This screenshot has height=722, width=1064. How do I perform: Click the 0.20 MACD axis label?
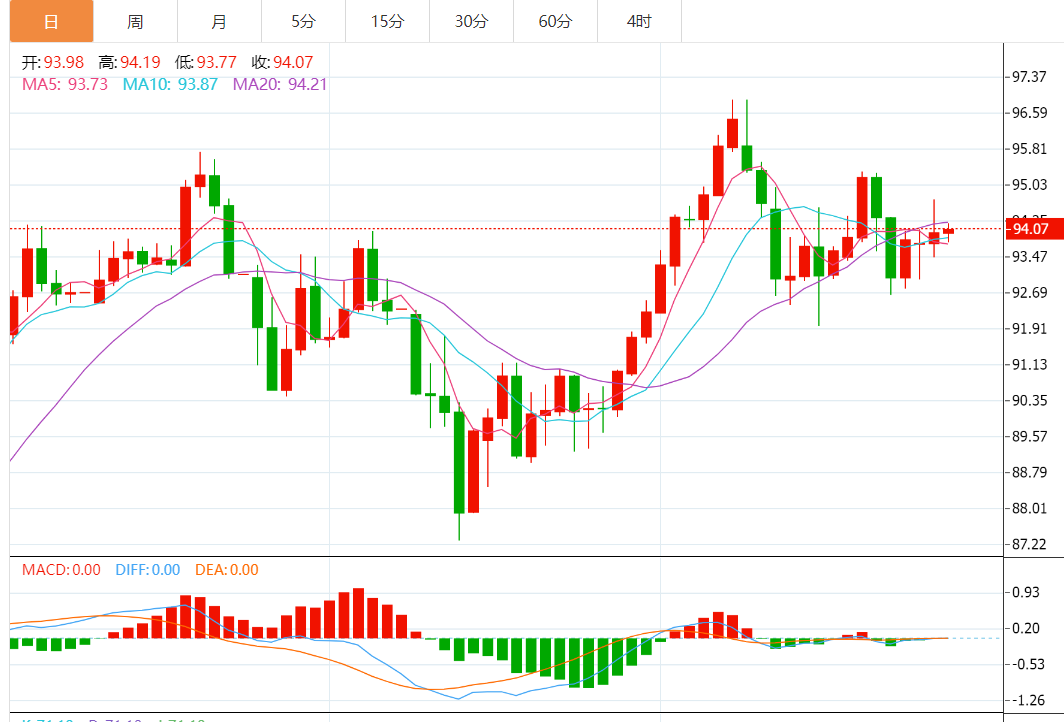tap(1025, 628)
